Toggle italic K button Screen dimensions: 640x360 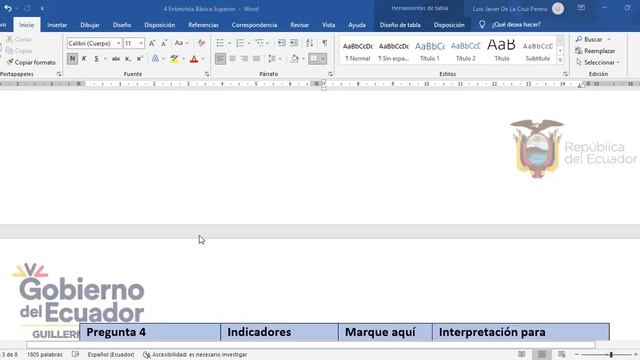point(84,59)
